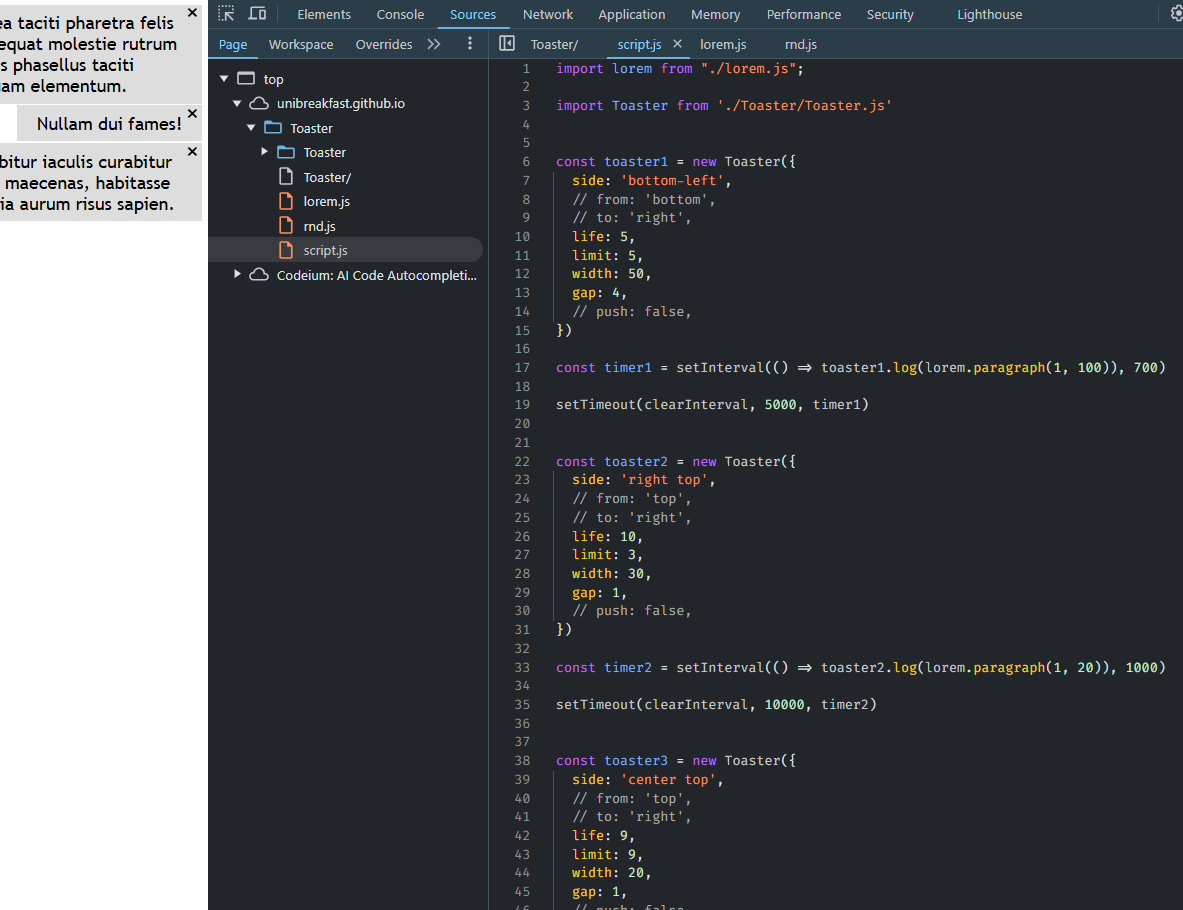Screen dimensions: 1183x910
Task: Dismiss the 'Nullam dui fames!' toast
Action: 192,113
